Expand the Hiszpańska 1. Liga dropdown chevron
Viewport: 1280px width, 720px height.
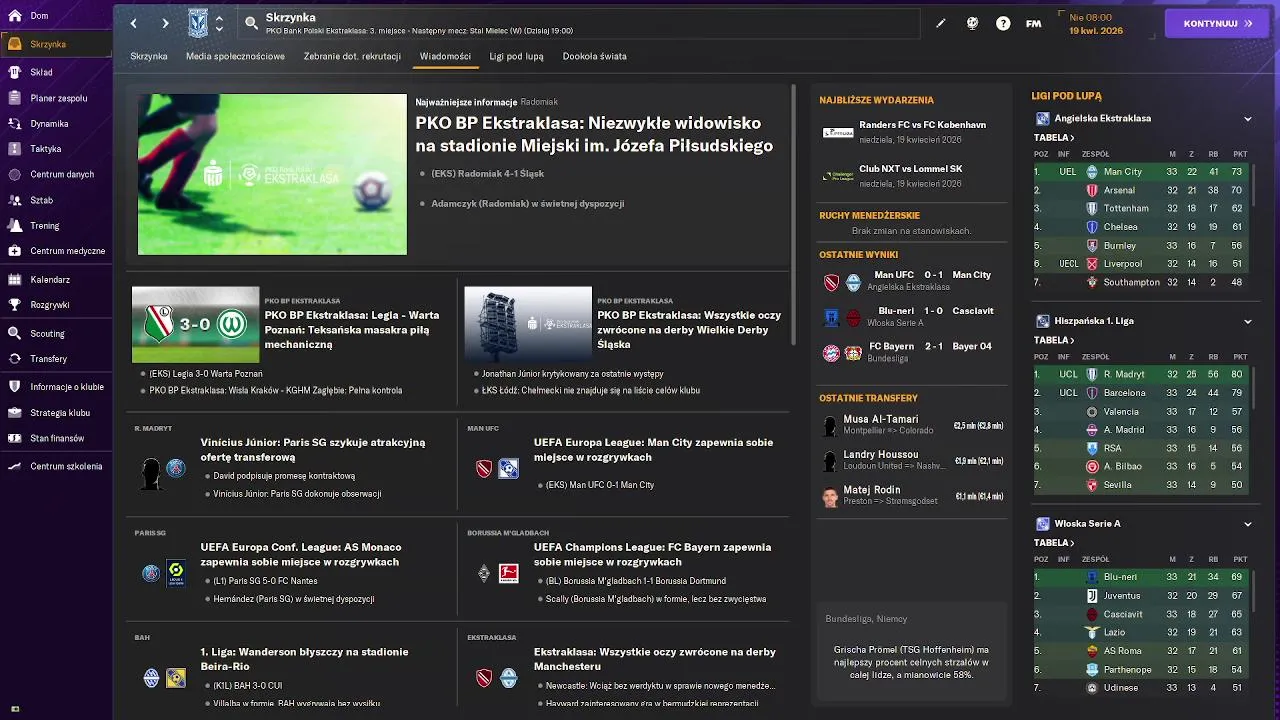[1248, 322]
